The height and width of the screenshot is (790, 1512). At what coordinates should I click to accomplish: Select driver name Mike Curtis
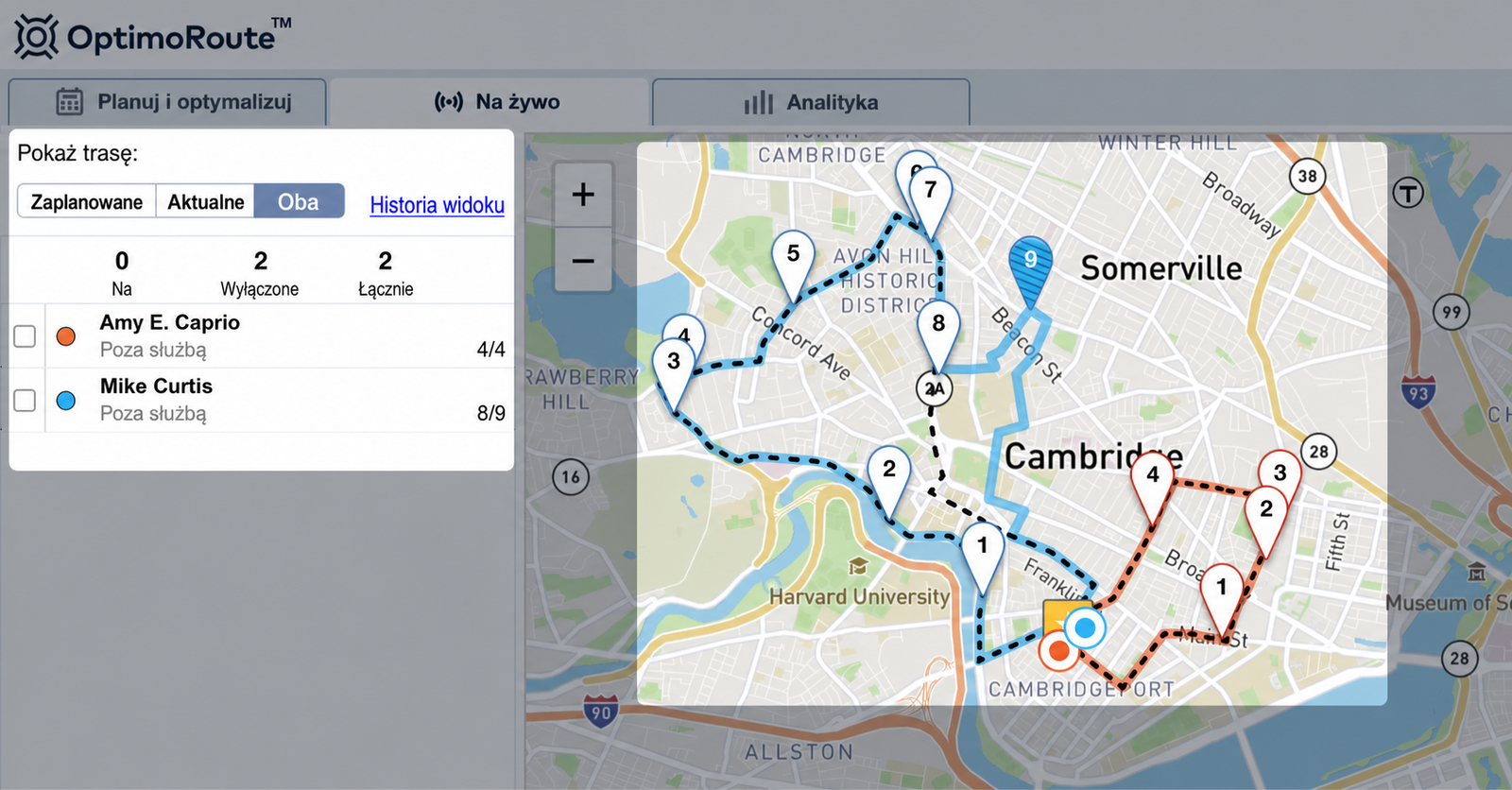(157, 386)
